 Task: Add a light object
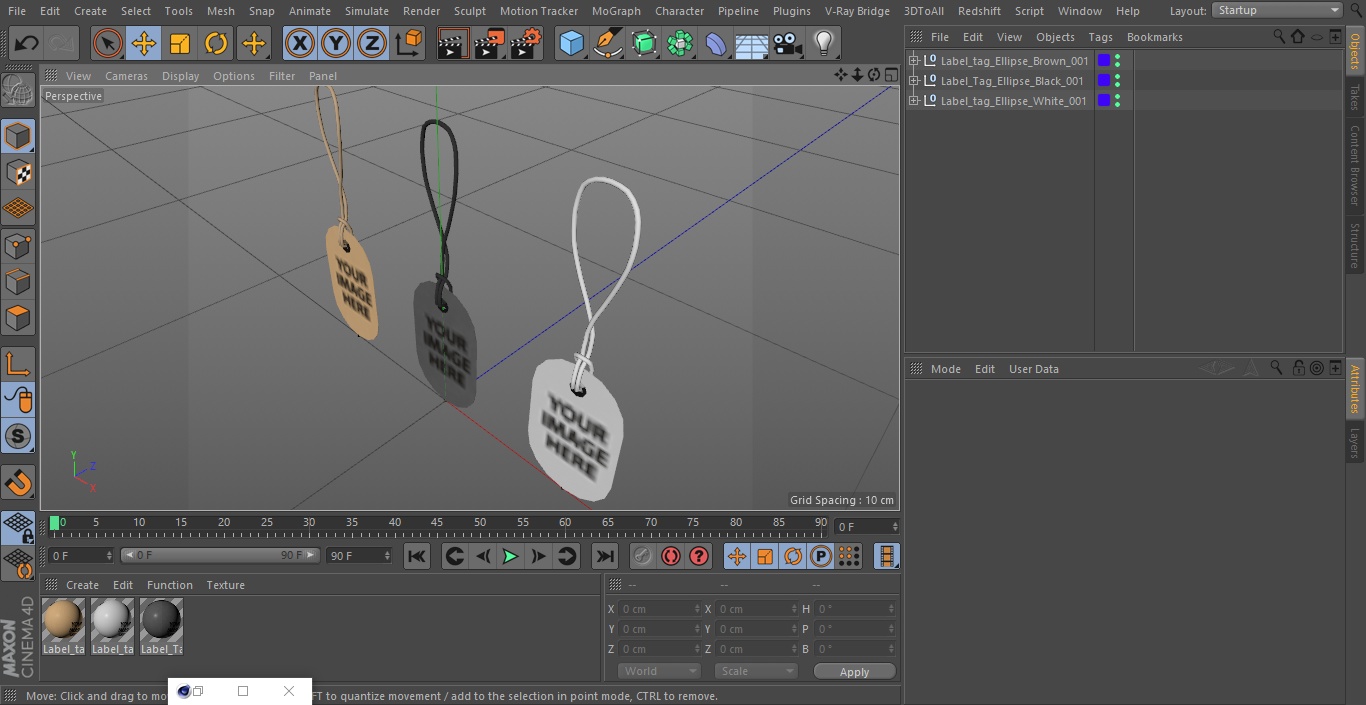(823, 43)
